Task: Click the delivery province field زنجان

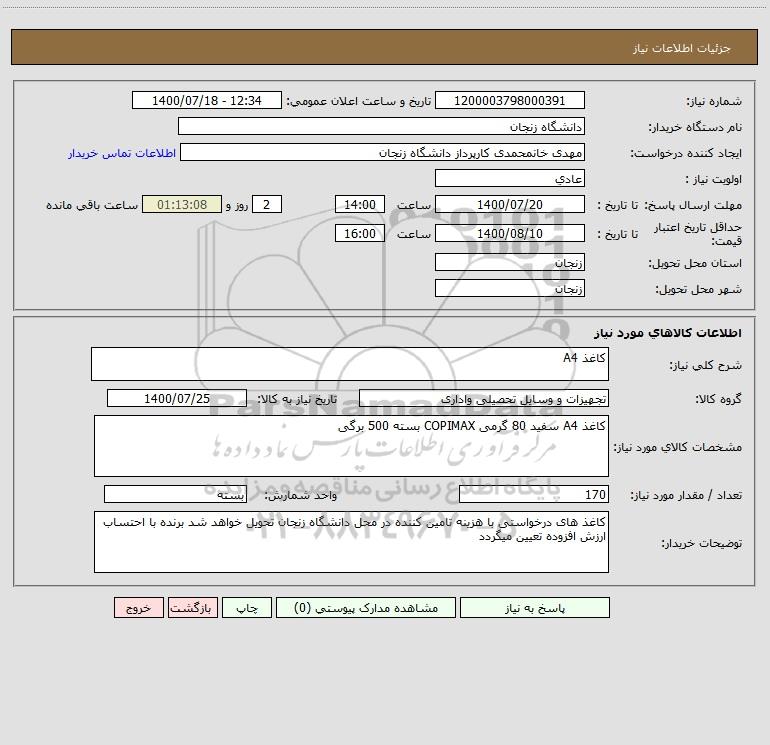Action: pyautogui.click(x=510, y=262)
